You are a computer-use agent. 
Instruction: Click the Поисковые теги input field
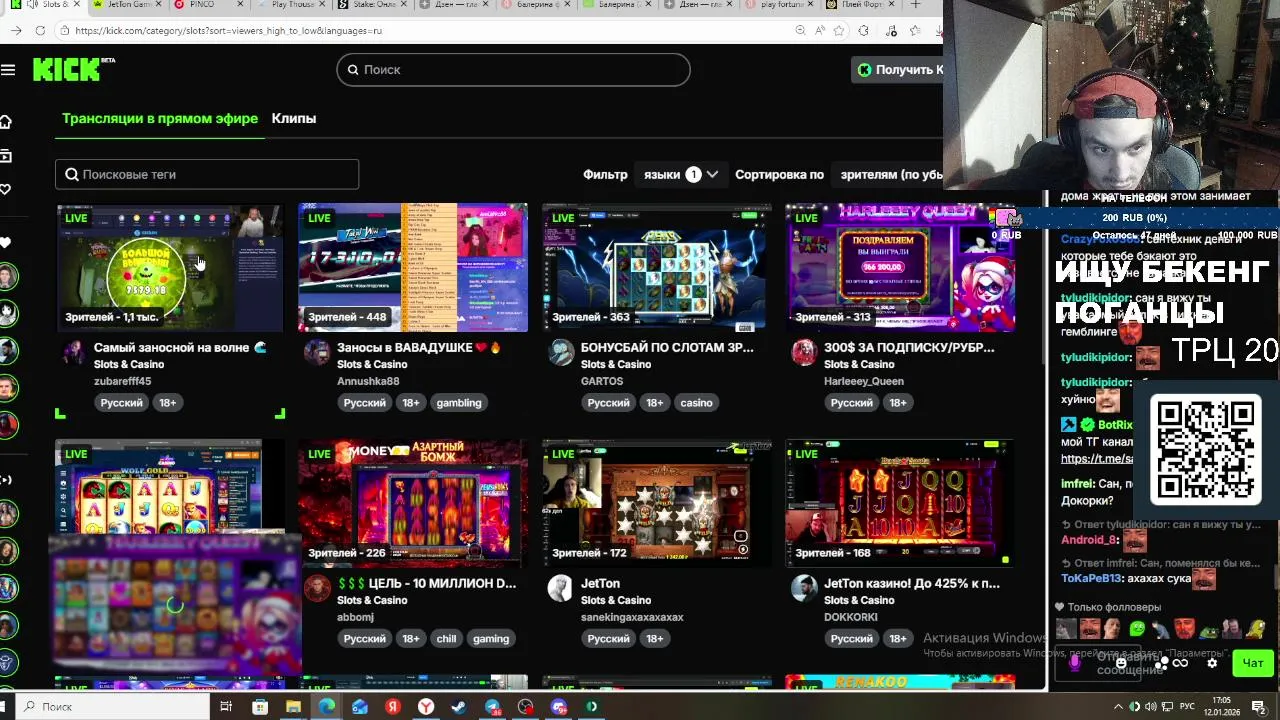tap(207, 174)
